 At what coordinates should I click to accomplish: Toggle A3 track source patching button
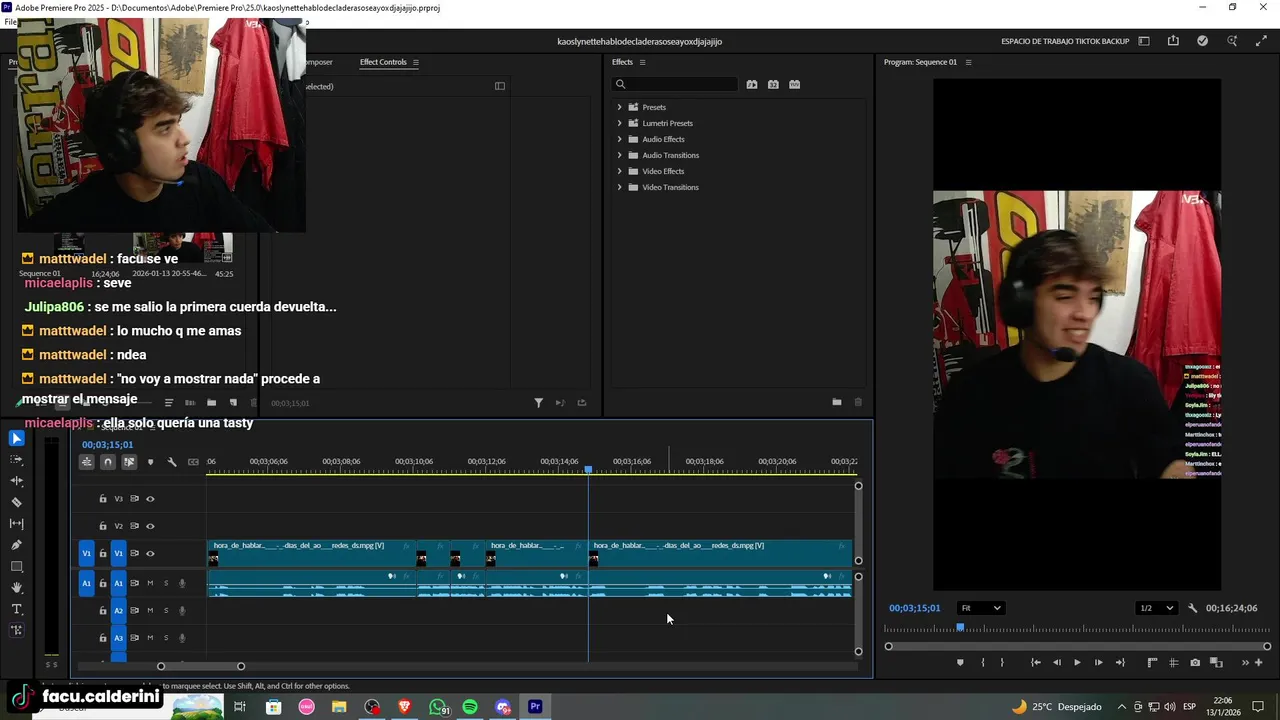[118, 638]
